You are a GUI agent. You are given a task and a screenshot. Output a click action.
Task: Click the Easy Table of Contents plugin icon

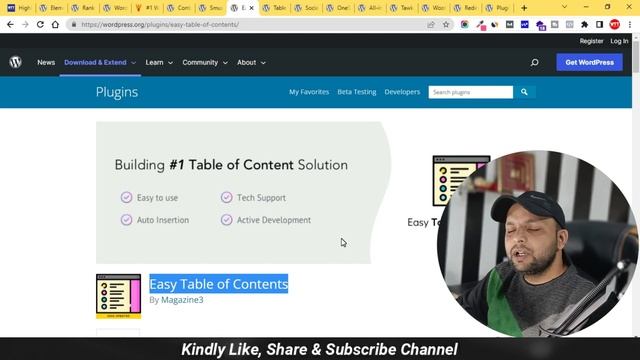point(118,296)
